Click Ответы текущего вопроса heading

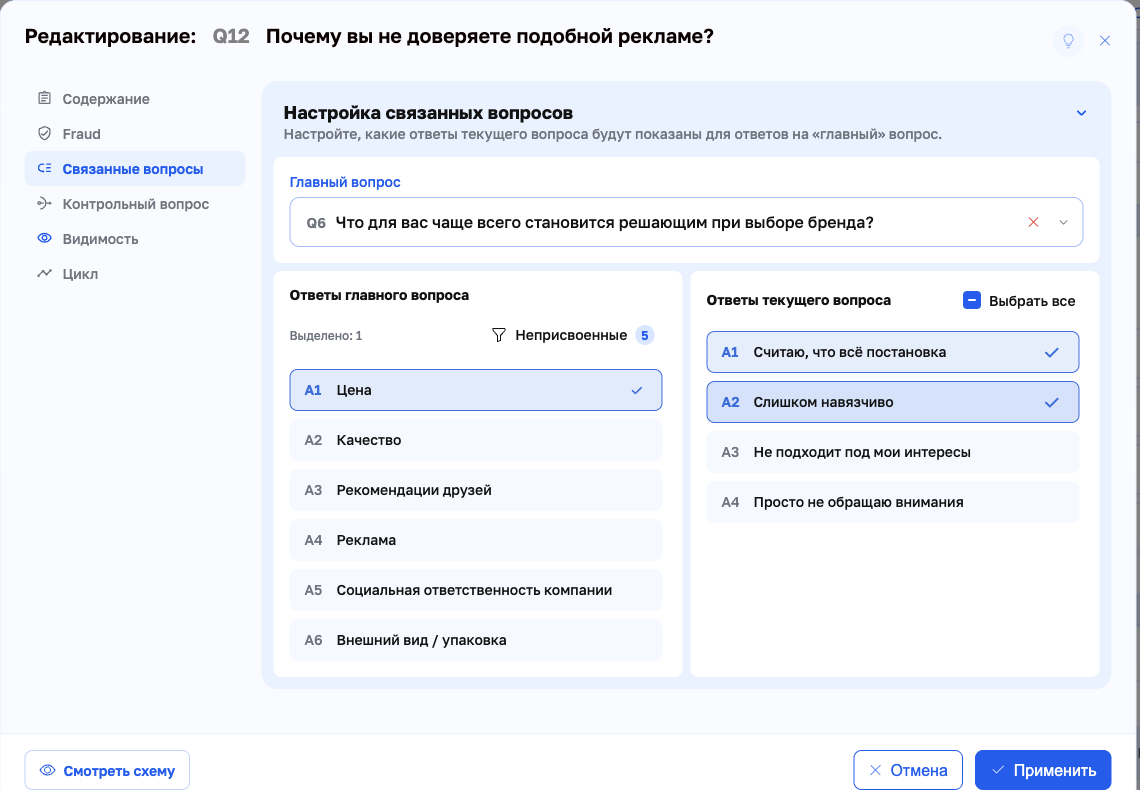pos(798,300)
